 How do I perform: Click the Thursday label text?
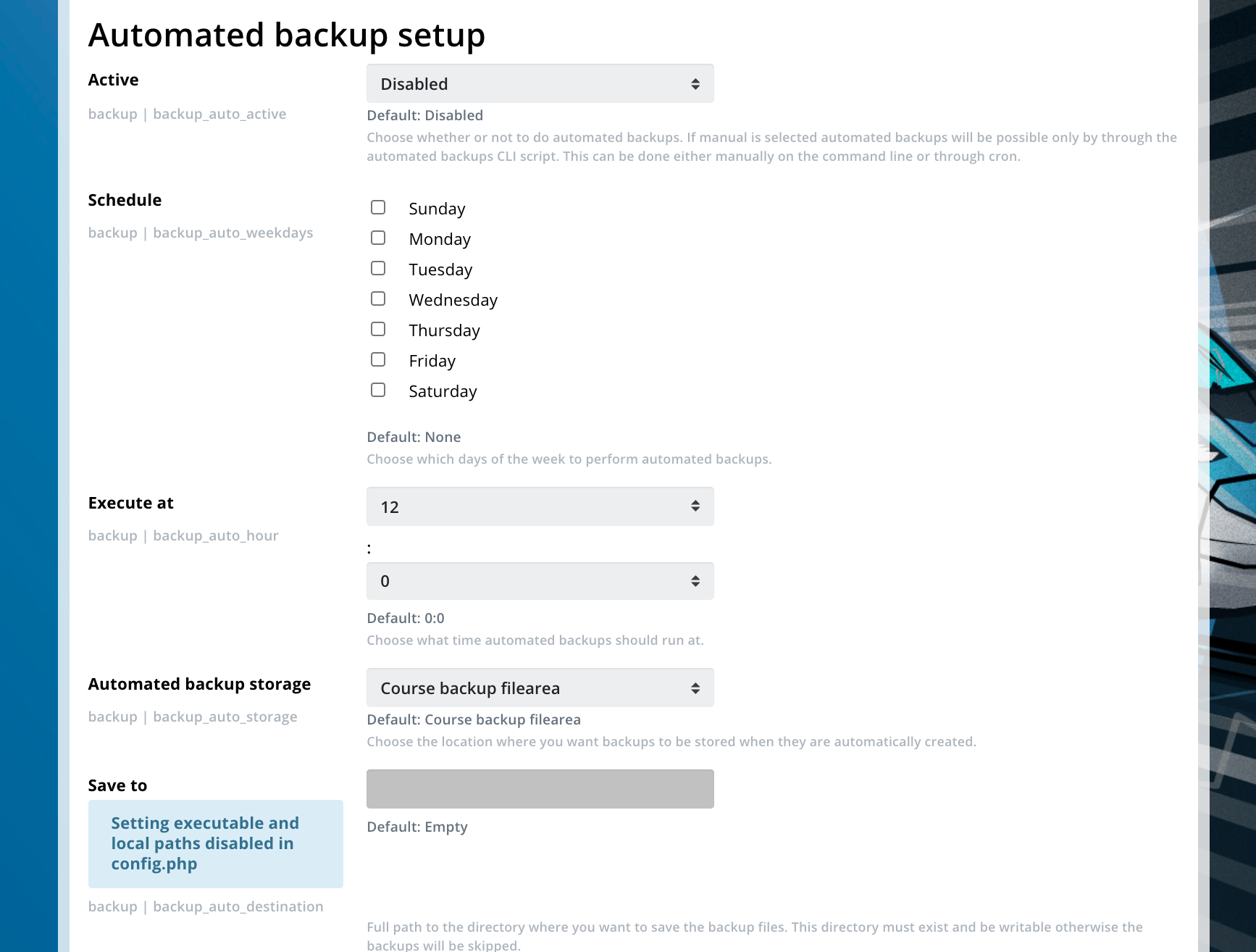[445, 330]
